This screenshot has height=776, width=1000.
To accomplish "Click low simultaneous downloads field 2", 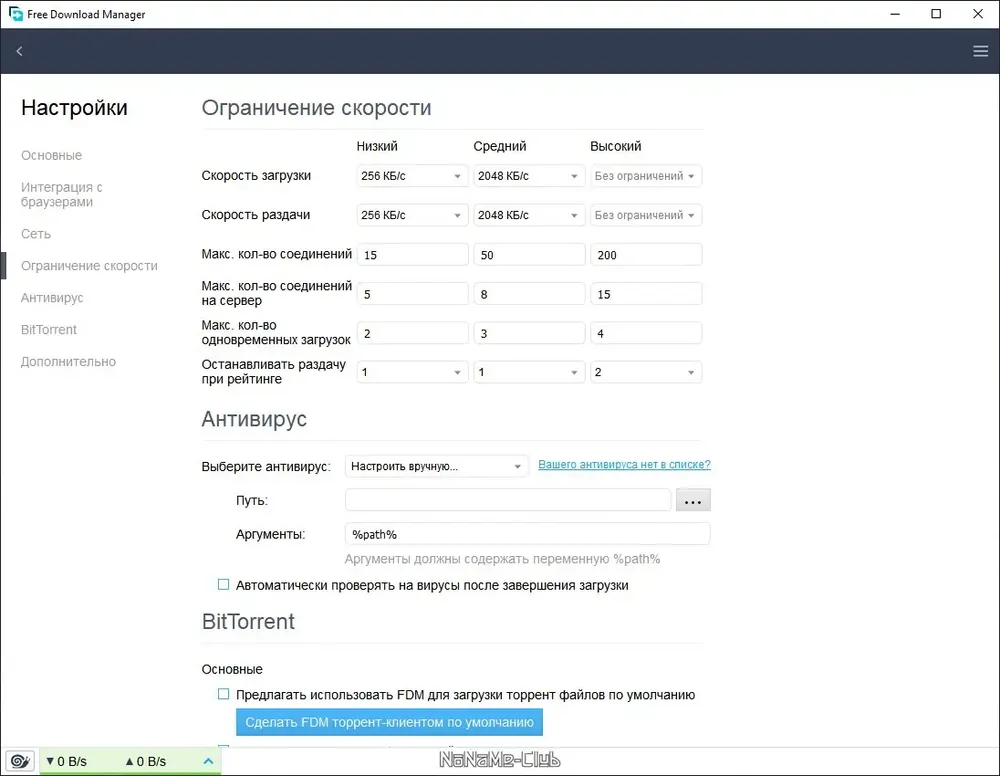I will click(x=412, y=333).
